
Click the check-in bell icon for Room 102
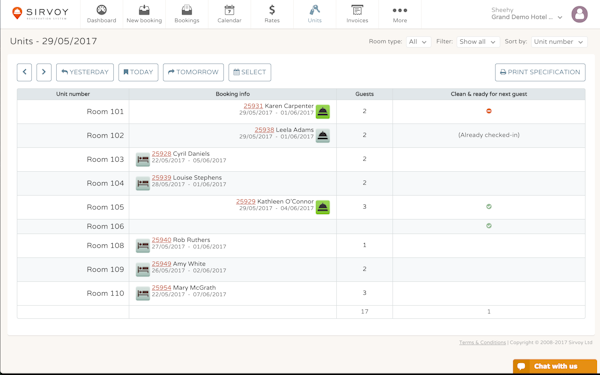323,135
